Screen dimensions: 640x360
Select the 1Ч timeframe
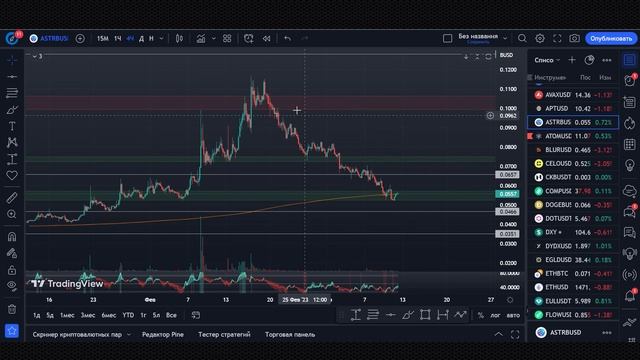[x=118, y=38]
